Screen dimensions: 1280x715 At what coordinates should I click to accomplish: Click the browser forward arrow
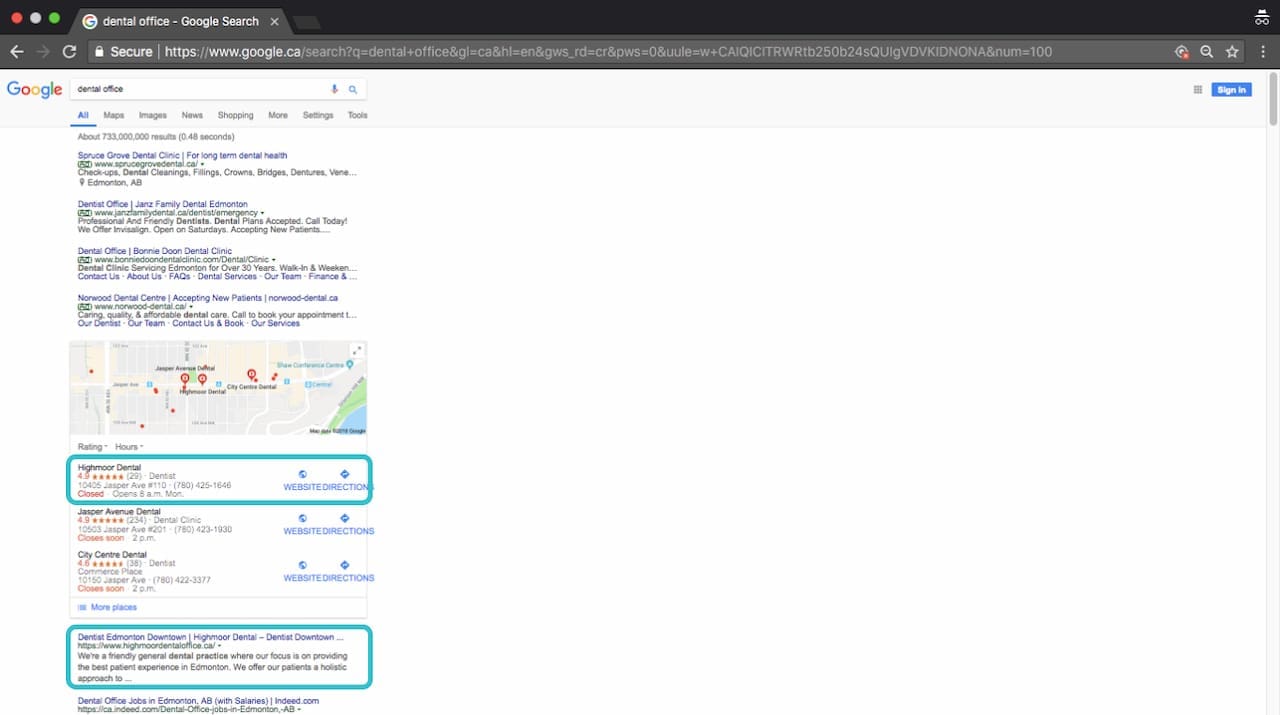point(43,51)
